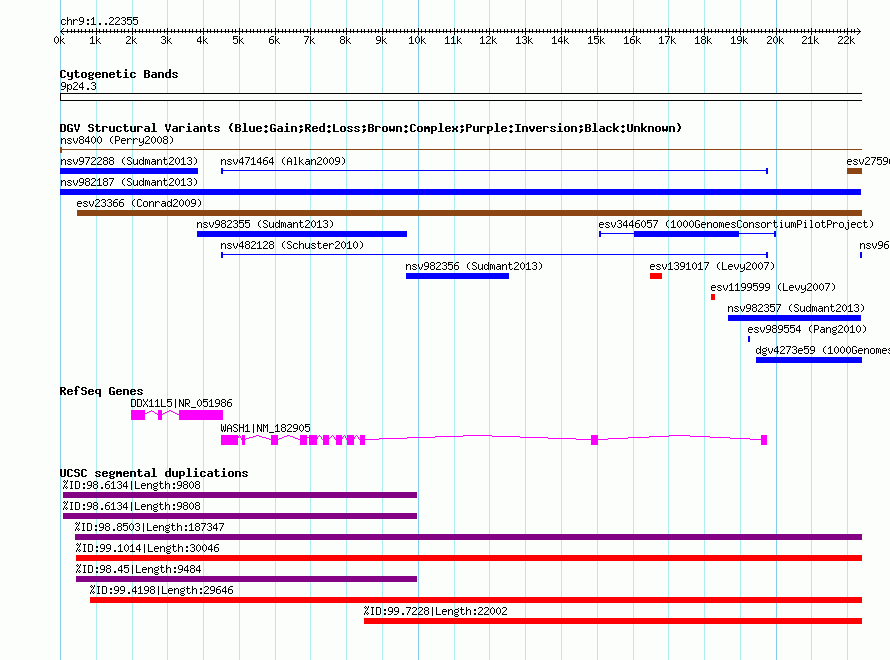Click the nsv471464 (Alkan2009) label
Image resolution: width=890 pixels, height=660 pixels.
point(283,161)
